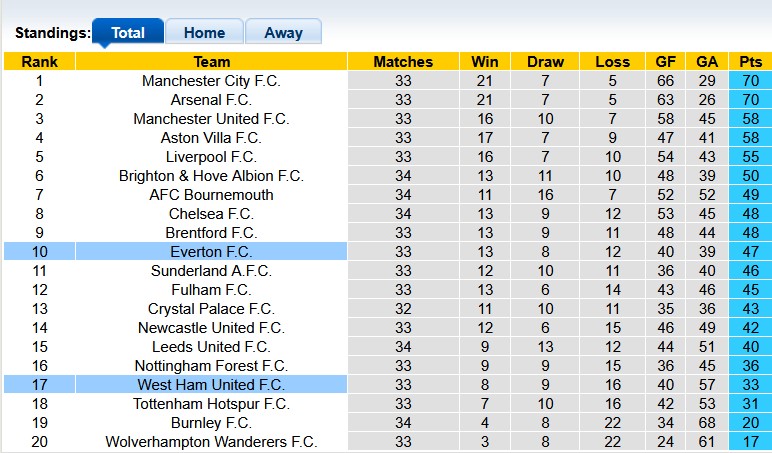Image resolution: width=772 pixels, height=453 pixels.
Task: Click Manchester City's 70 points cell
Action: [750, 81]
